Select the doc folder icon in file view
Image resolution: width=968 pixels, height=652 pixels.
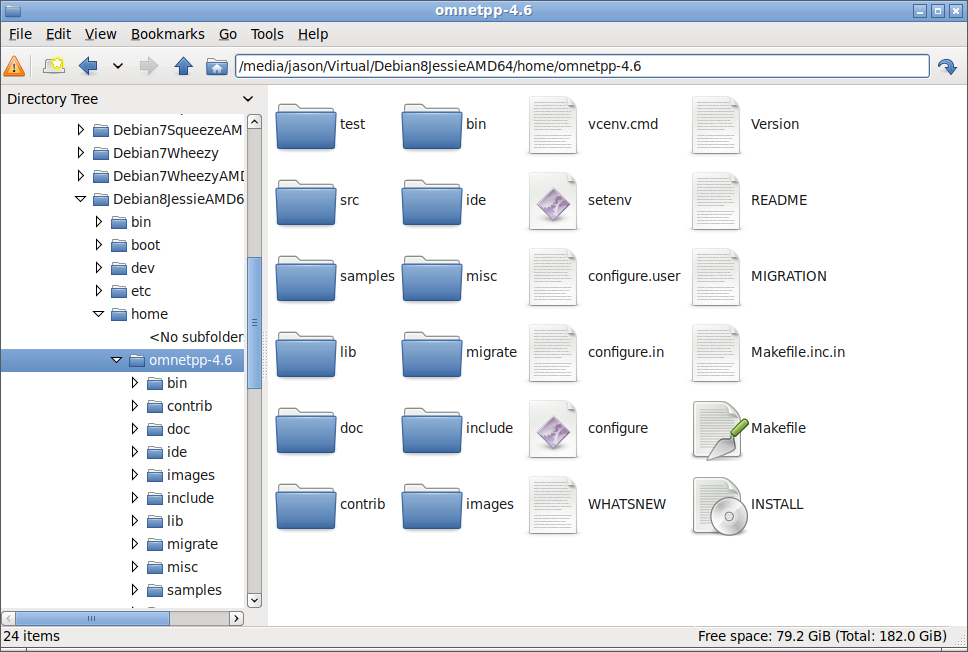(306, 430)
